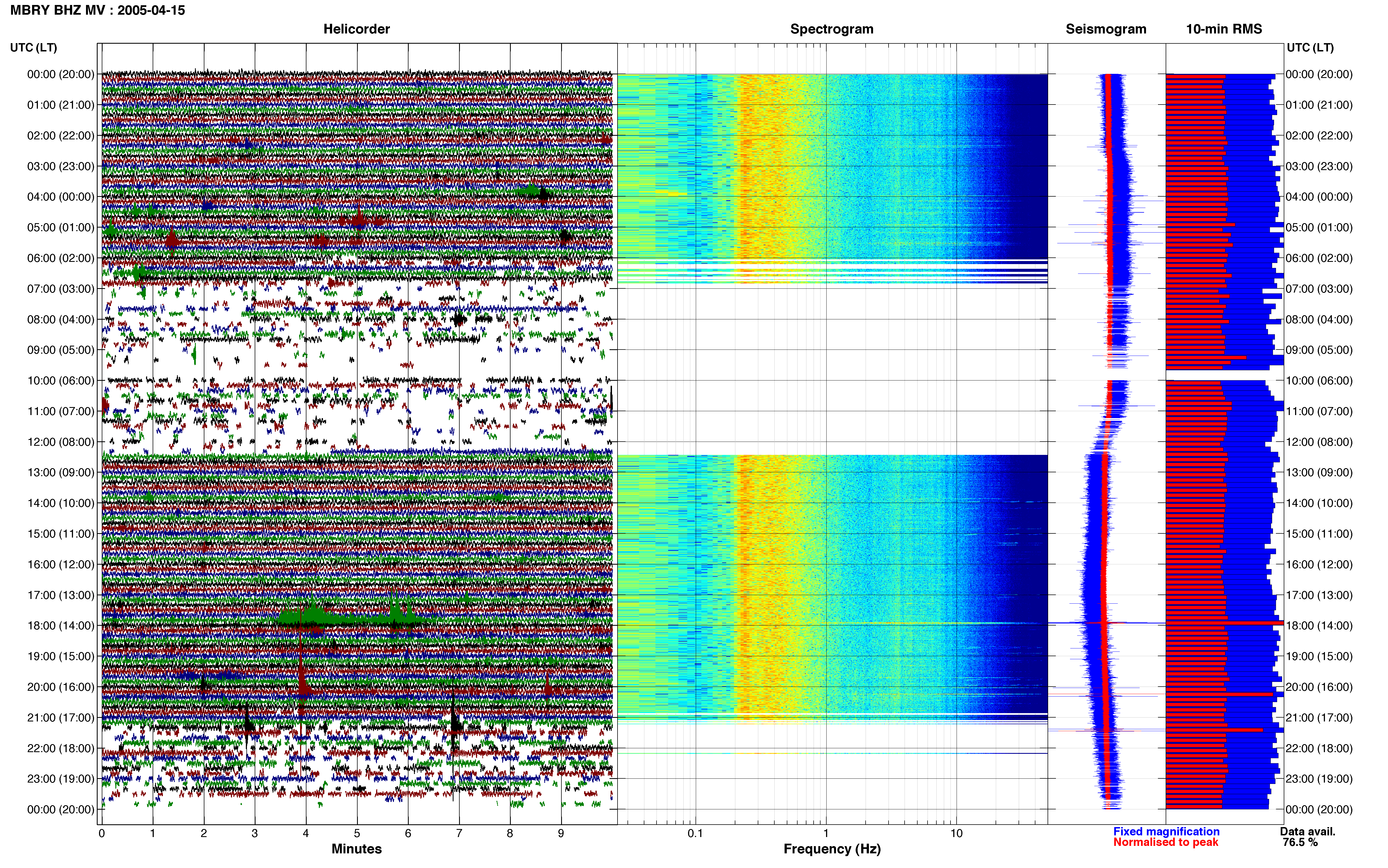Click left time label '04:00 (00:00)'

tap(61, 197)
